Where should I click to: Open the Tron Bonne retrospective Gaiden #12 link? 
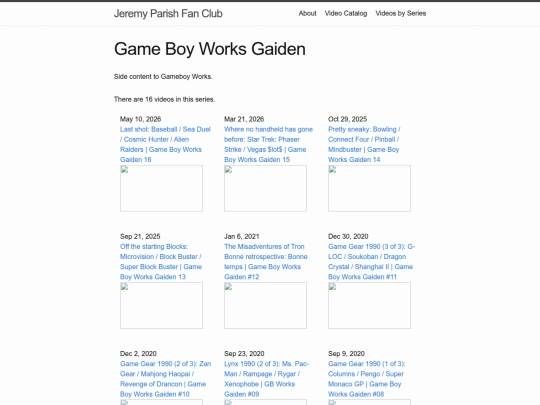[x=266, y=261]
